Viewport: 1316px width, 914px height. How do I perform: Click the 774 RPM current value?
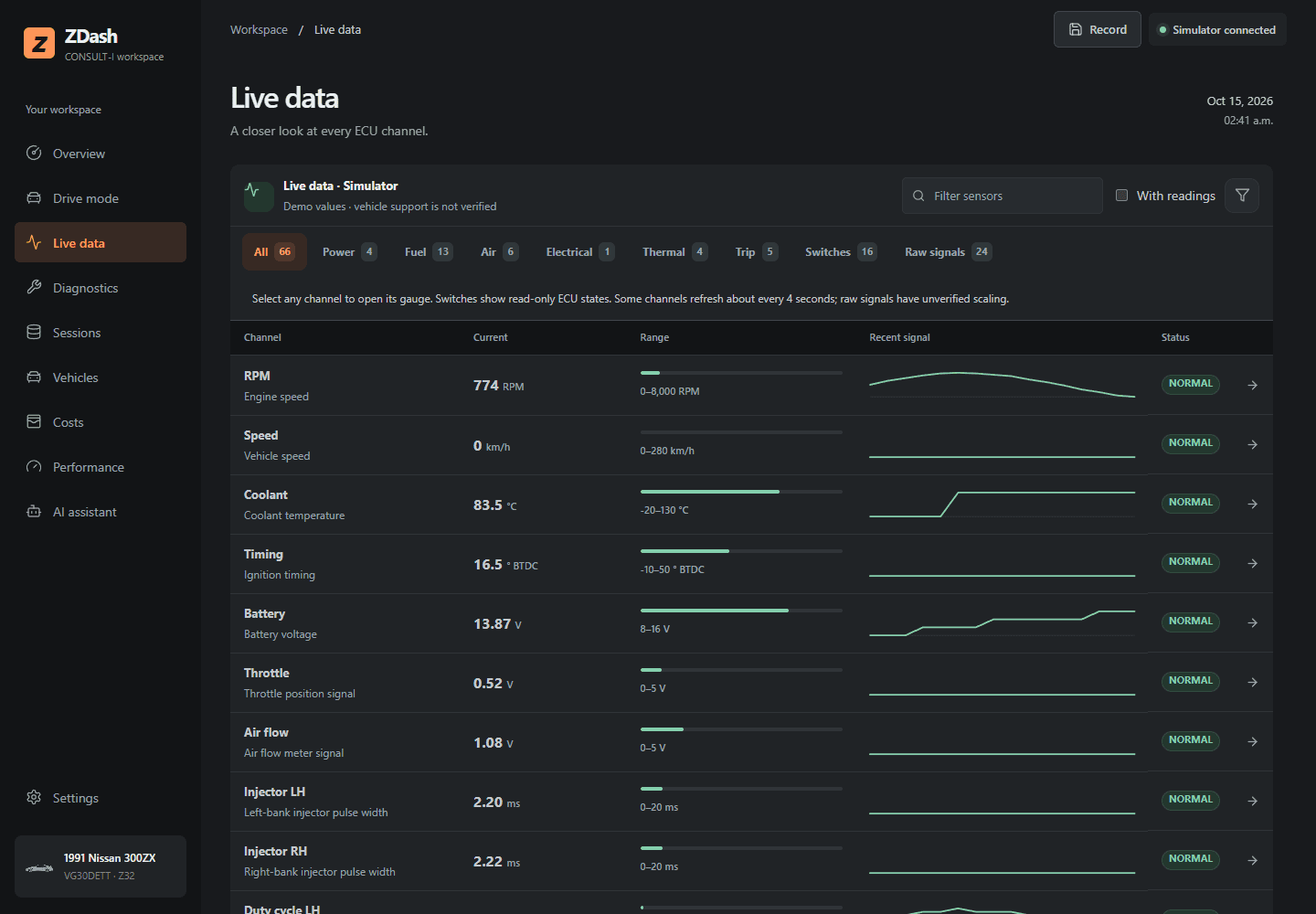499,386
